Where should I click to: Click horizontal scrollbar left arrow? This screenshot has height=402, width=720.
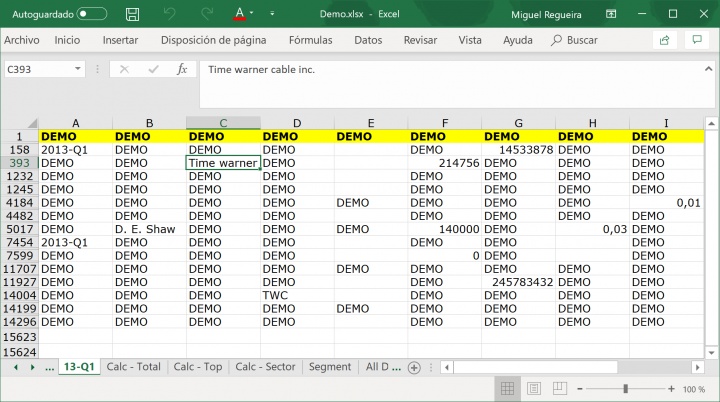(447, 367)
